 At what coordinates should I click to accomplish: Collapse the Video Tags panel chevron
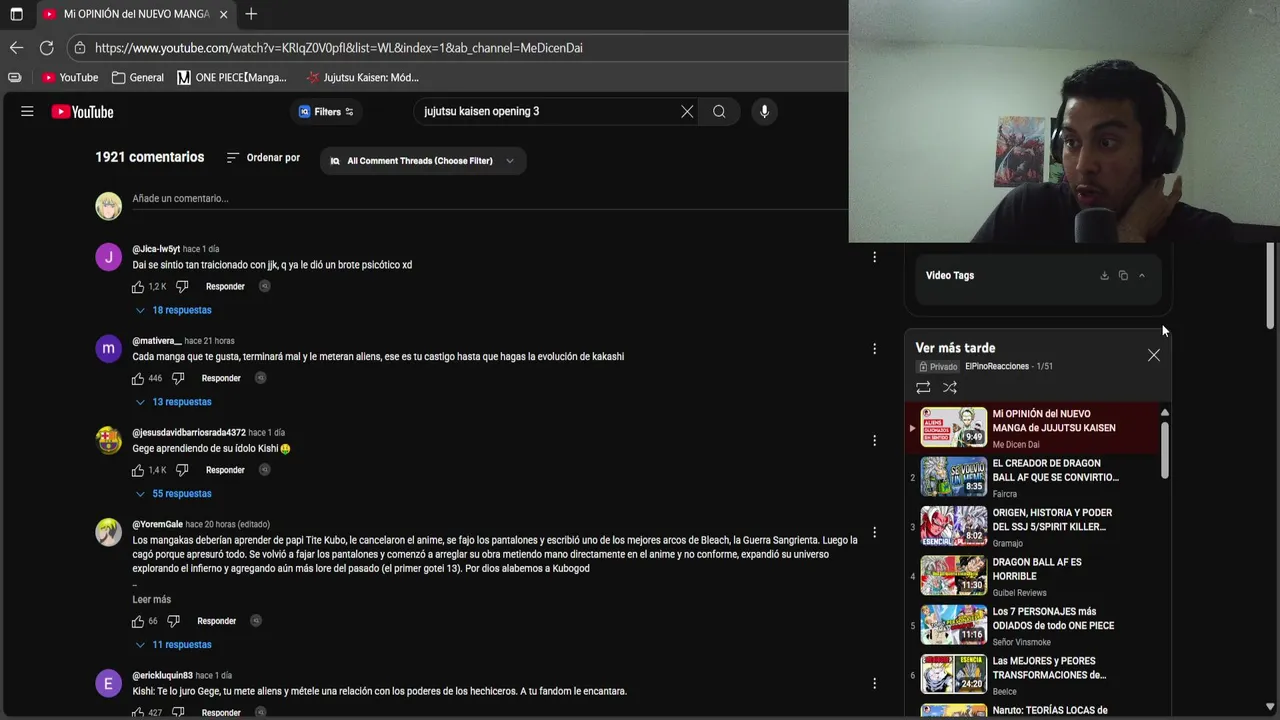1142,276
